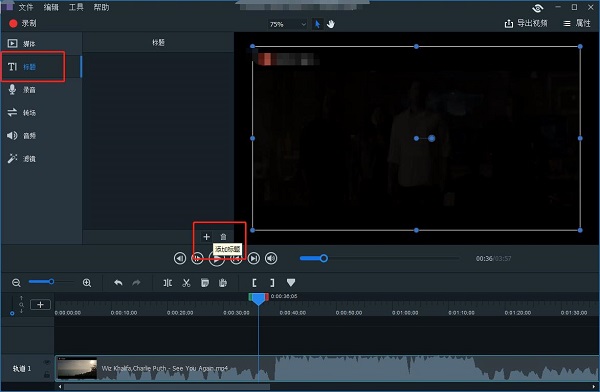Image resolution: width=600 pixels, height=392 pixels.
Task: Click track height up arrow
Action: (x=21, y=298)
